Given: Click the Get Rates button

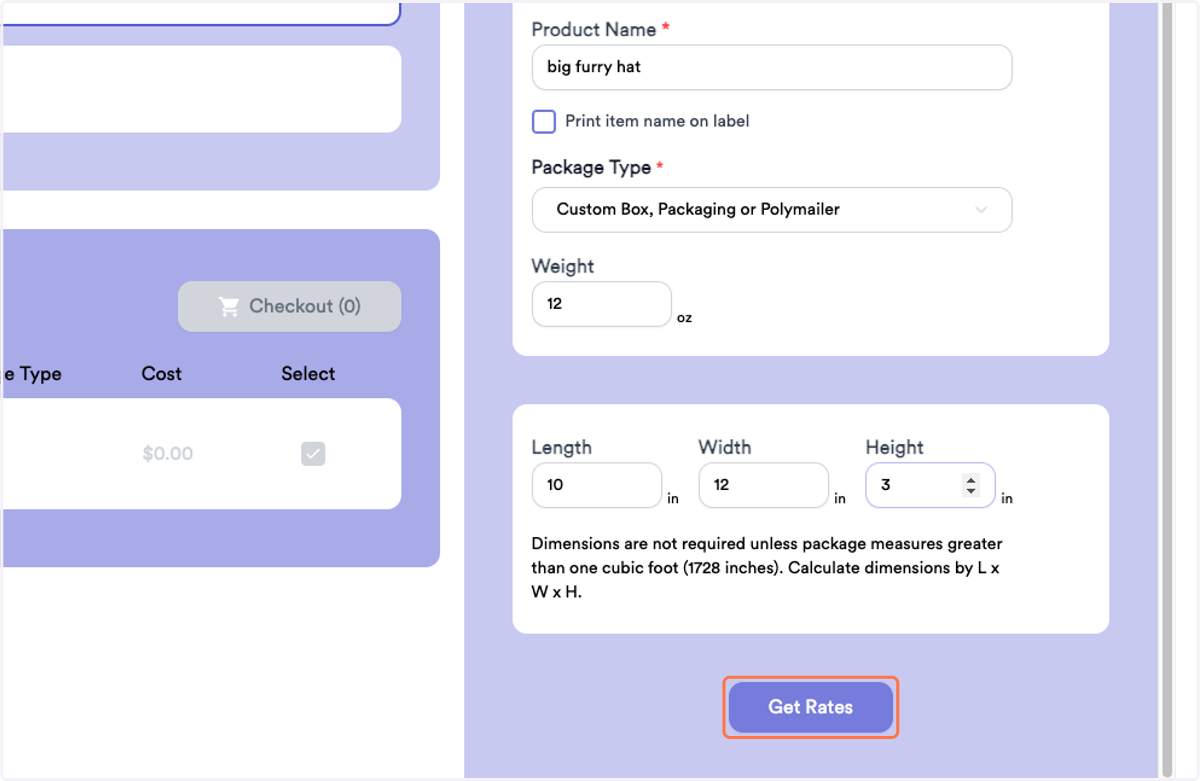Looking at the screenshot, I should tap(810, 707).
